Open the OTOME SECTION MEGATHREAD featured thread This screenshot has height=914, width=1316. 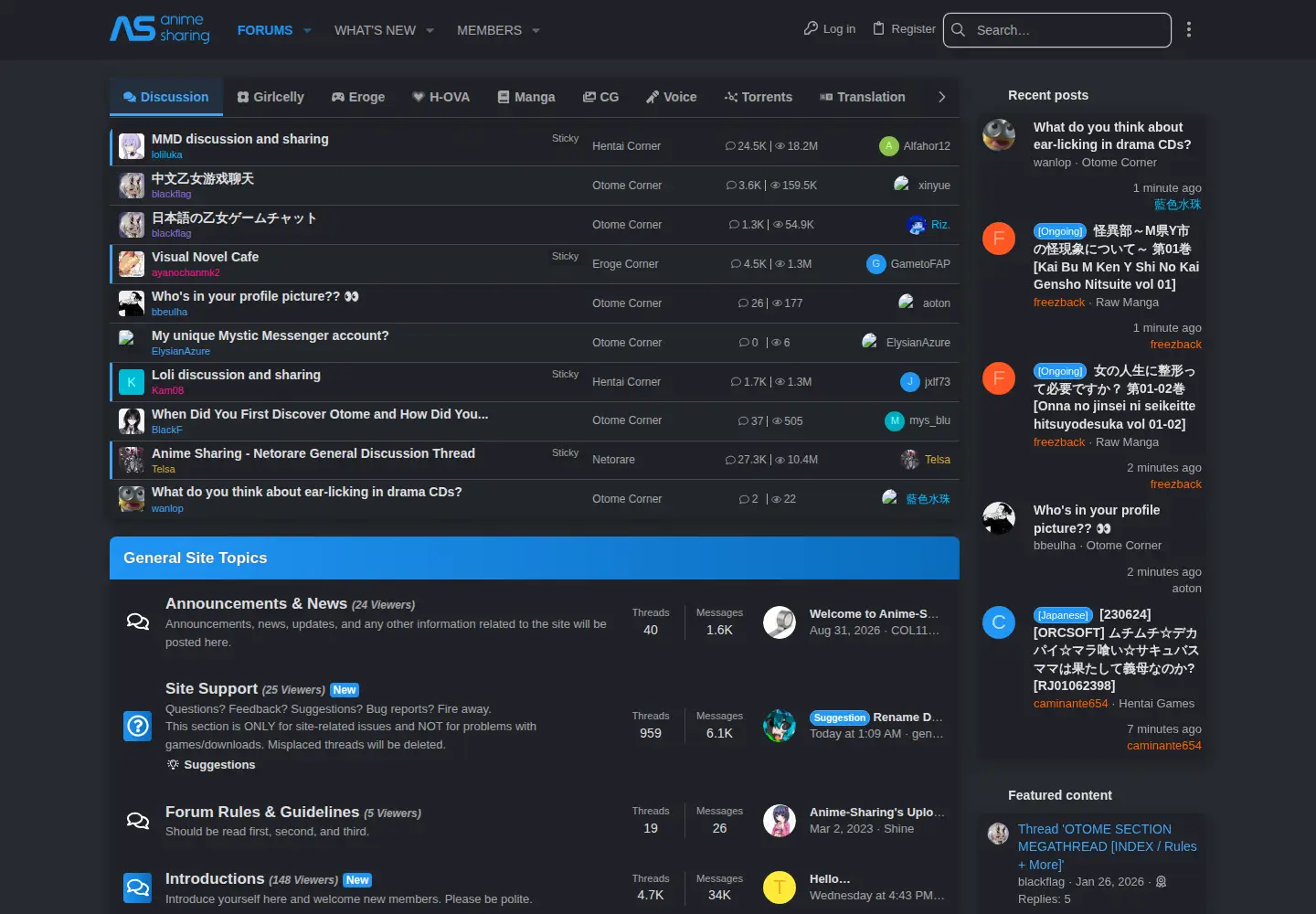[1108, 846]
